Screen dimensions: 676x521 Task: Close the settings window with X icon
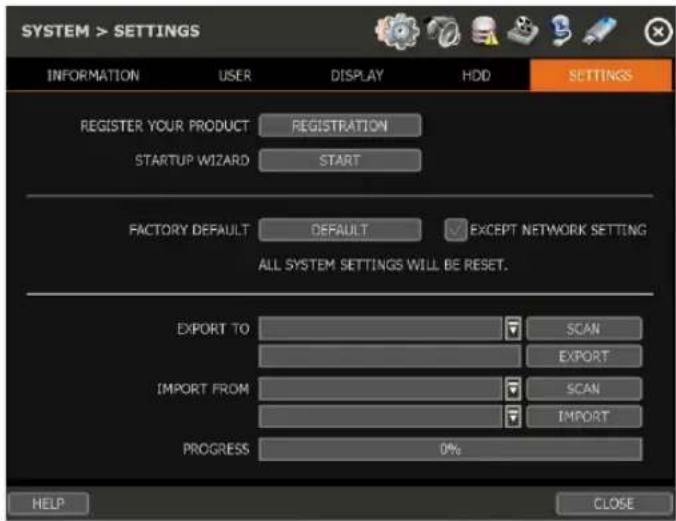point(658,32)
